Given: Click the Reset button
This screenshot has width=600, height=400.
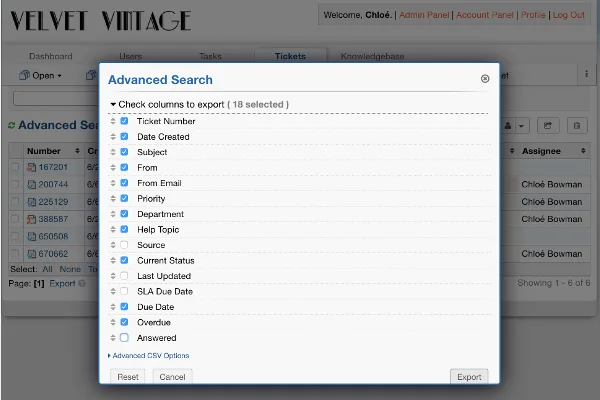Looking at the screenshot, I should 128,377.
